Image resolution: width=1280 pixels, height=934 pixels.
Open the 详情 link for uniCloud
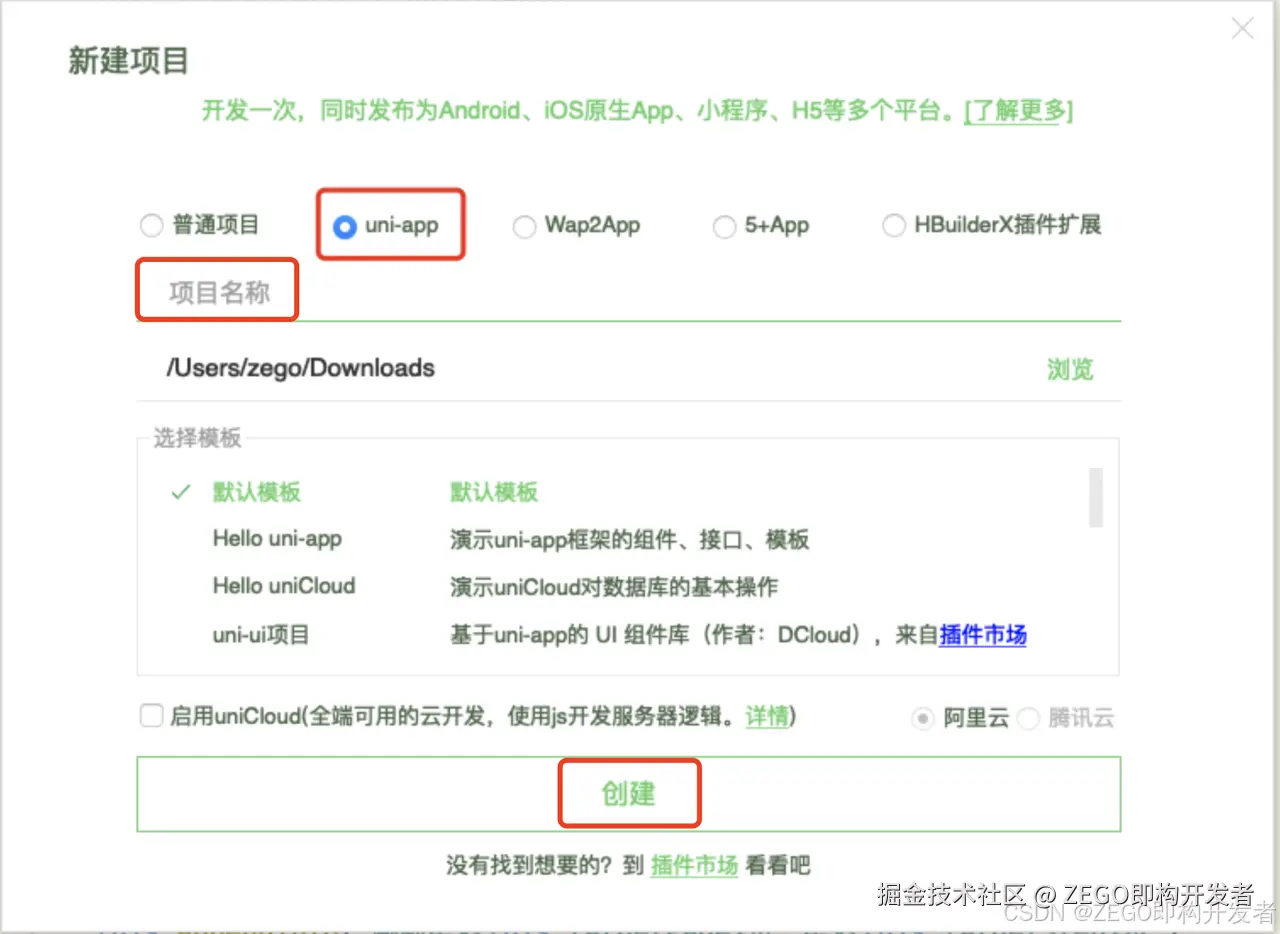pyautogui.click(x=767, y=717)
